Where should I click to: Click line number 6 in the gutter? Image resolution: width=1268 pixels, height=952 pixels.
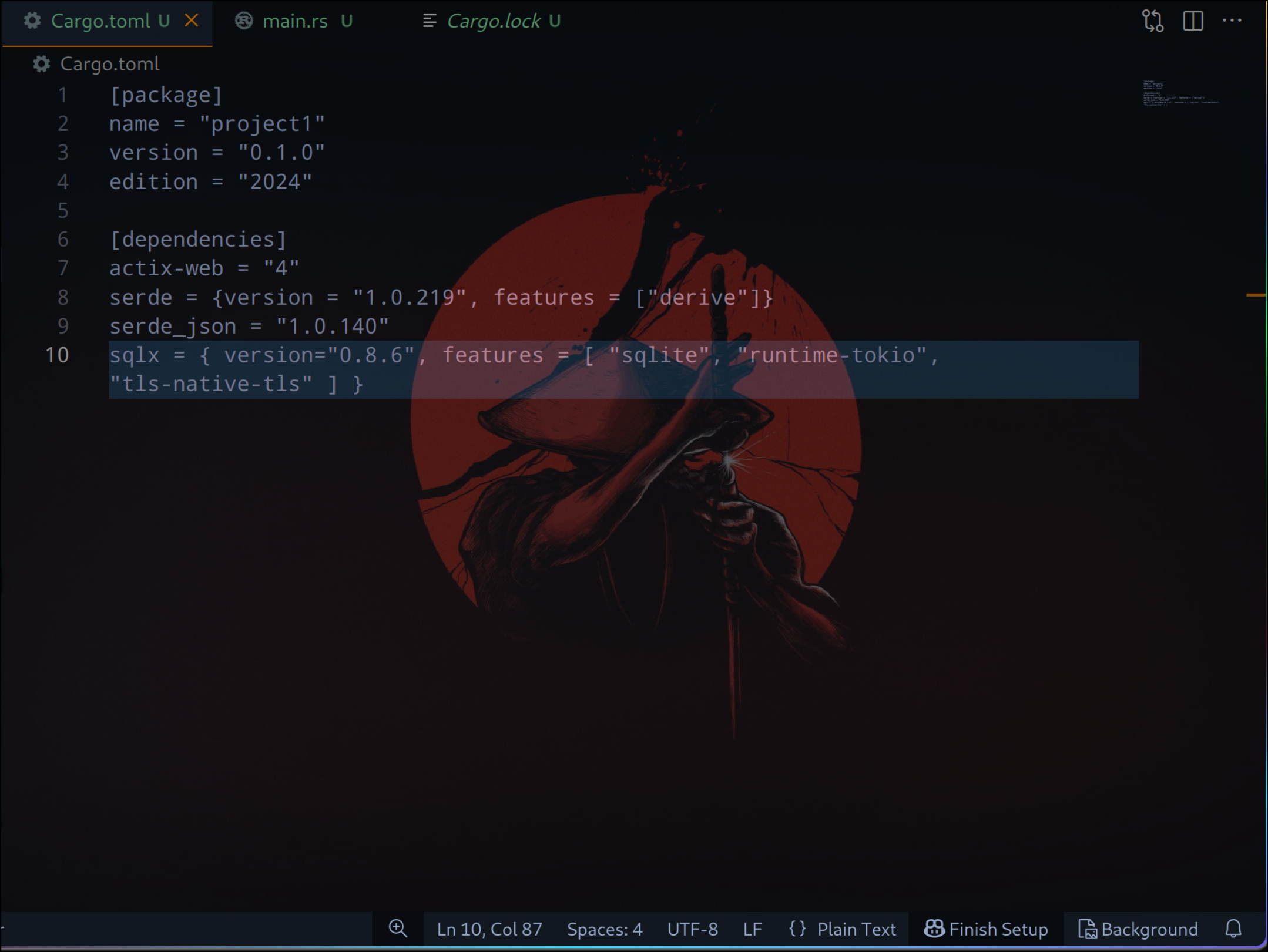click(63, 239)
